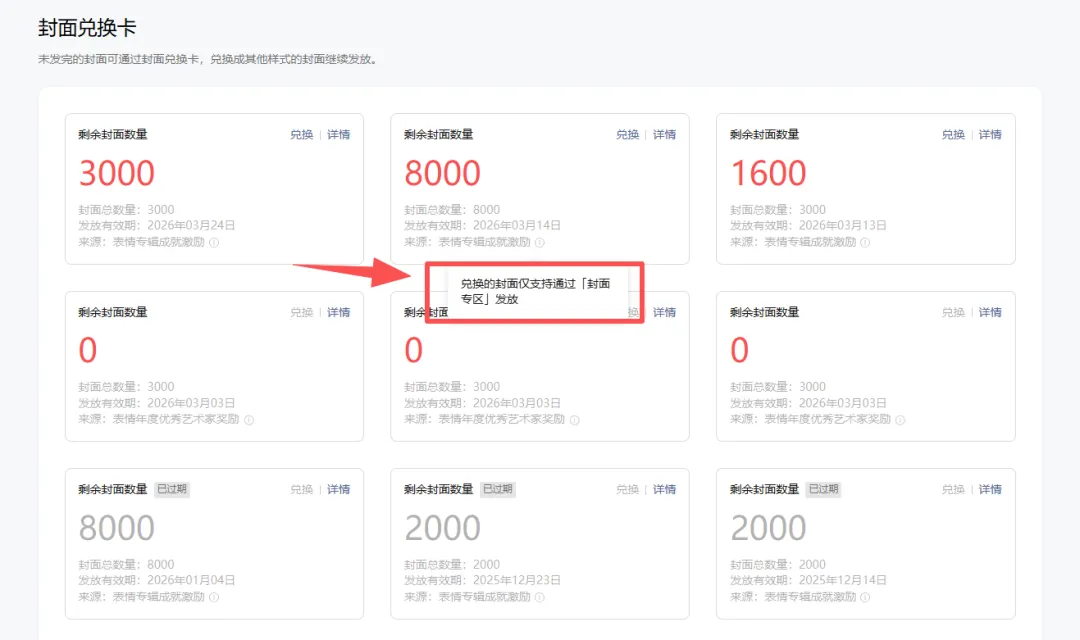
Task: Click the text 发放有效期：2026年01月04日
Action: [156, 580]
